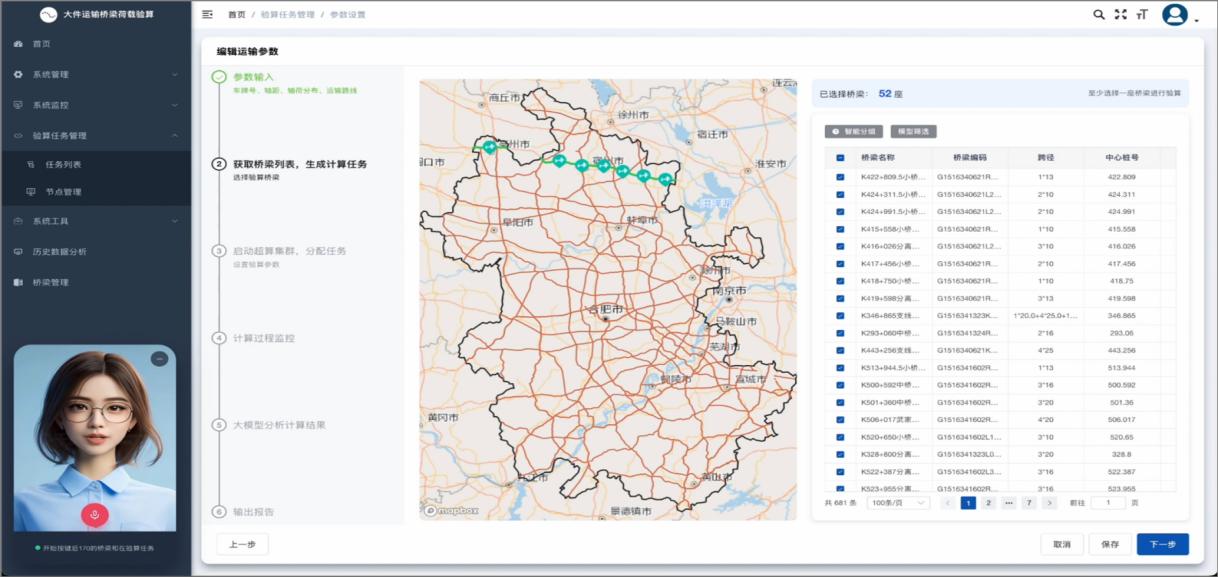1218x577 pixels.
Task: Uncheck the checkbox for K346+865 bridge
Action: (x=840, y=316)
